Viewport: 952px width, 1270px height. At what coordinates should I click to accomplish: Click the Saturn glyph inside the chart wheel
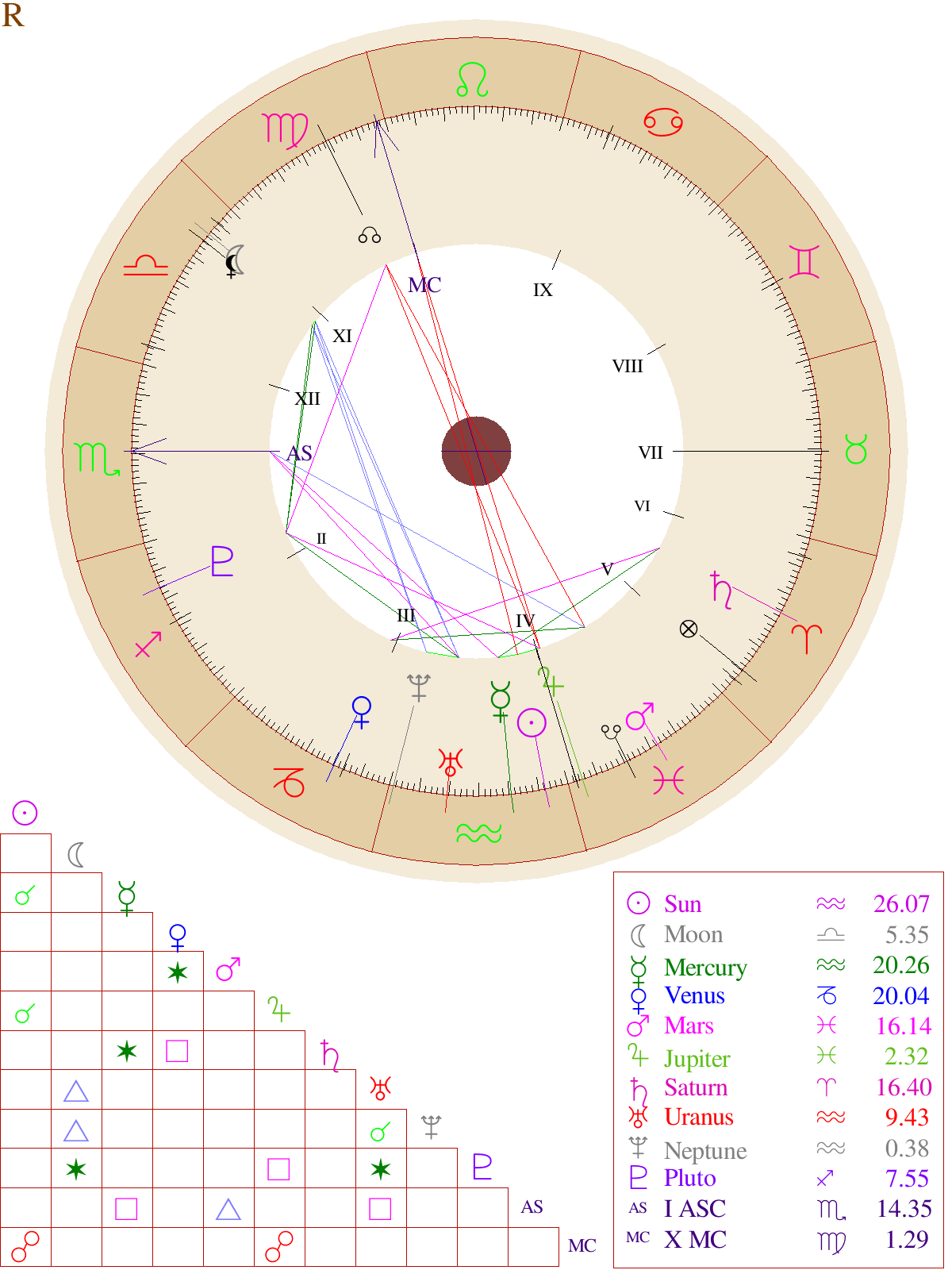(x=721, y=590)
